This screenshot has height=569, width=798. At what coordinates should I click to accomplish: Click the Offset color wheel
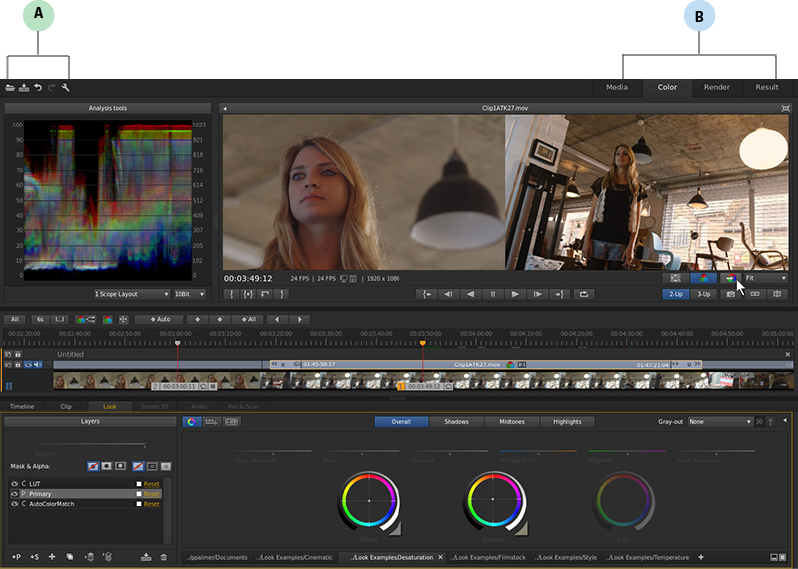(369, 499)
